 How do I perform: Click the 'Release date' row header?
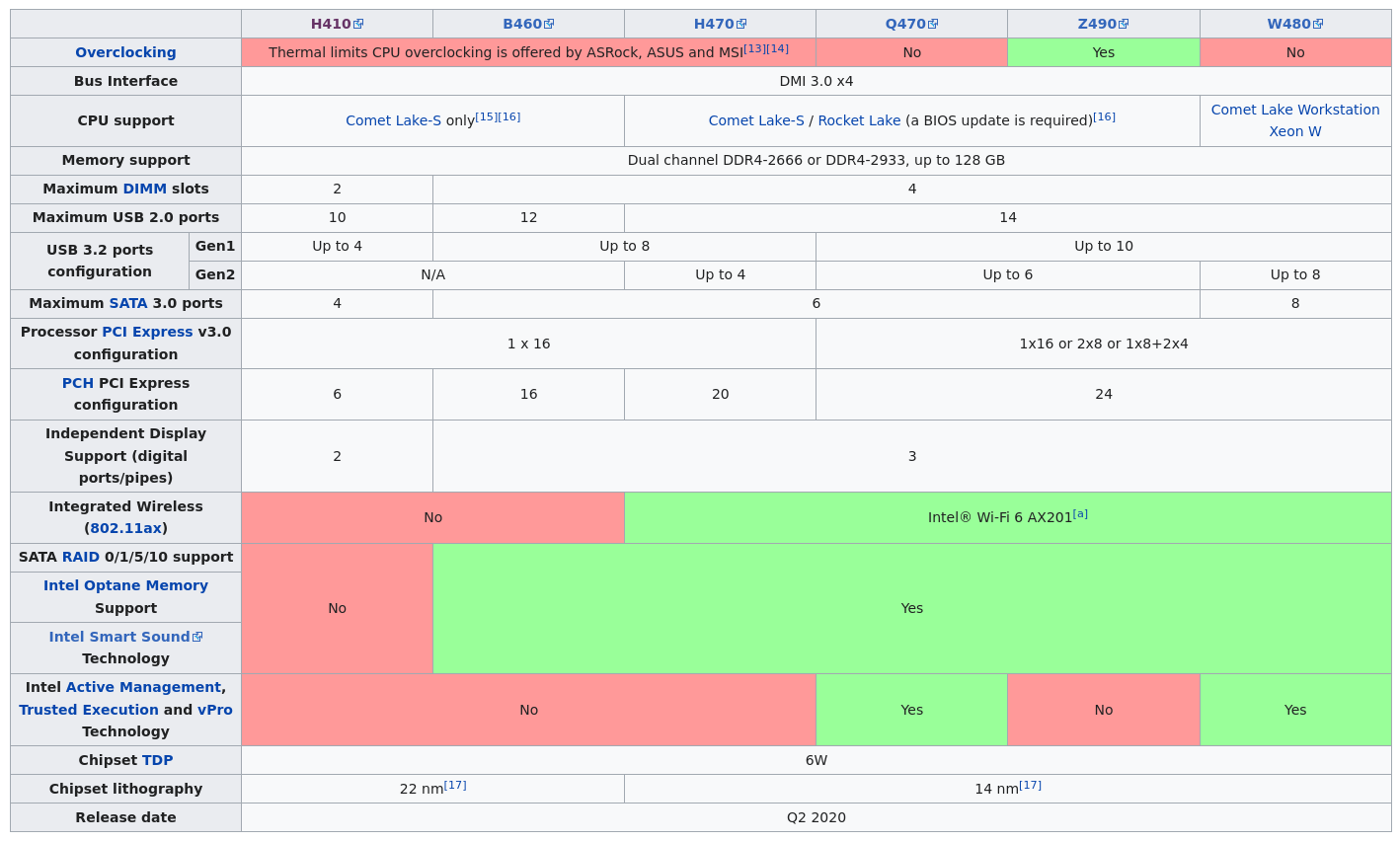point(125,817)
